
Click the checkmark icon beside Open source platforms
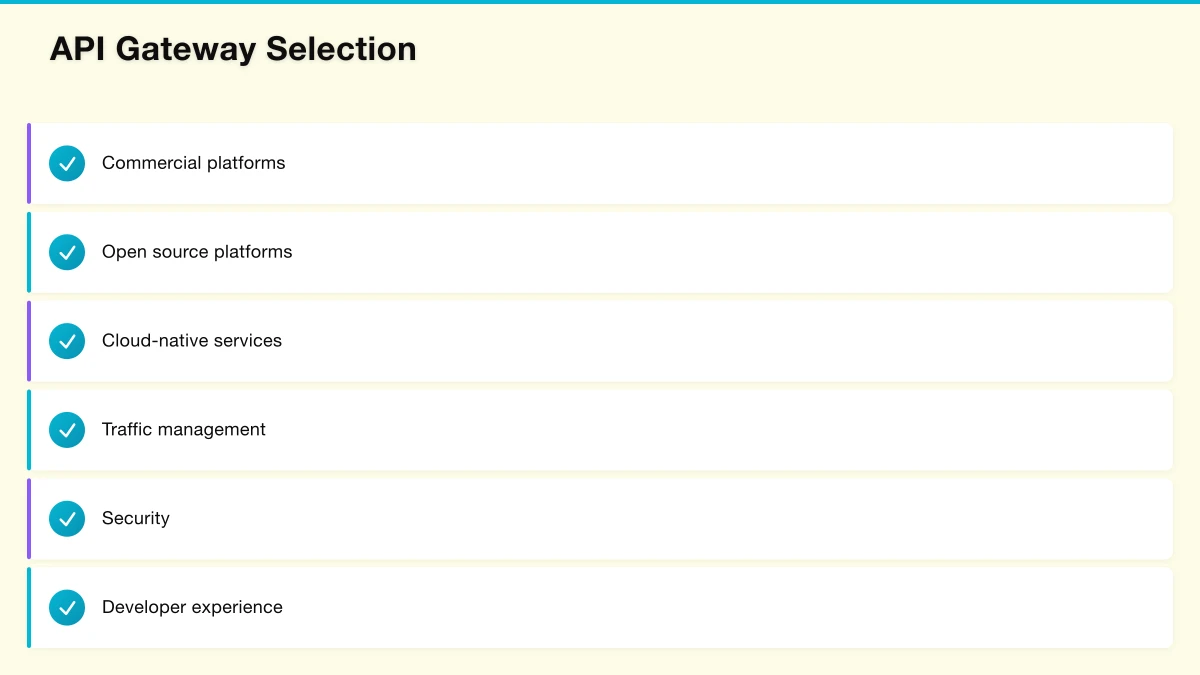click(67, 252)
